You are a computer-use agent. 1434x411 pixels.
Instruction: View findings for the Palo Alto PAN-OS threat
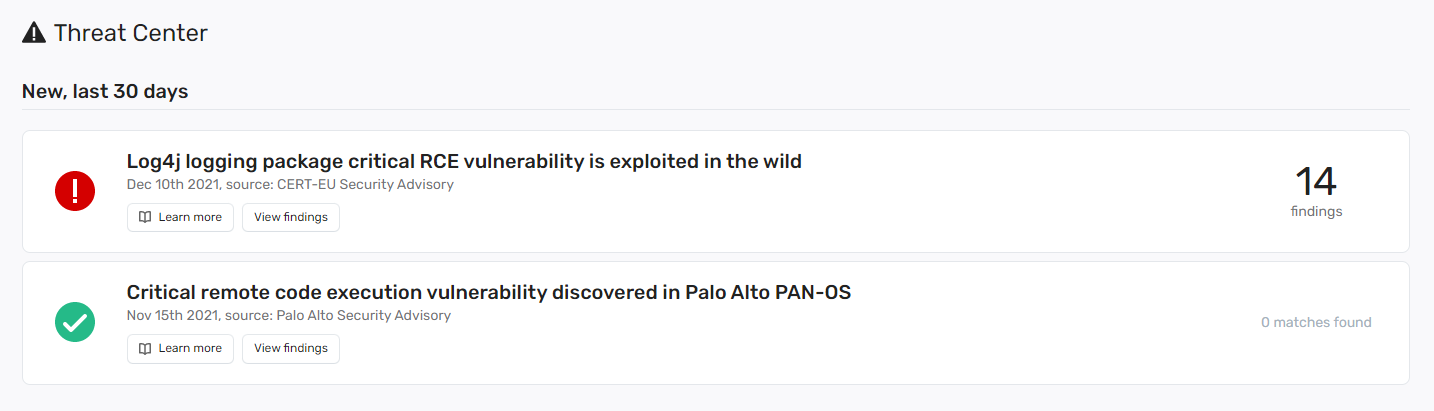[291, 348]
